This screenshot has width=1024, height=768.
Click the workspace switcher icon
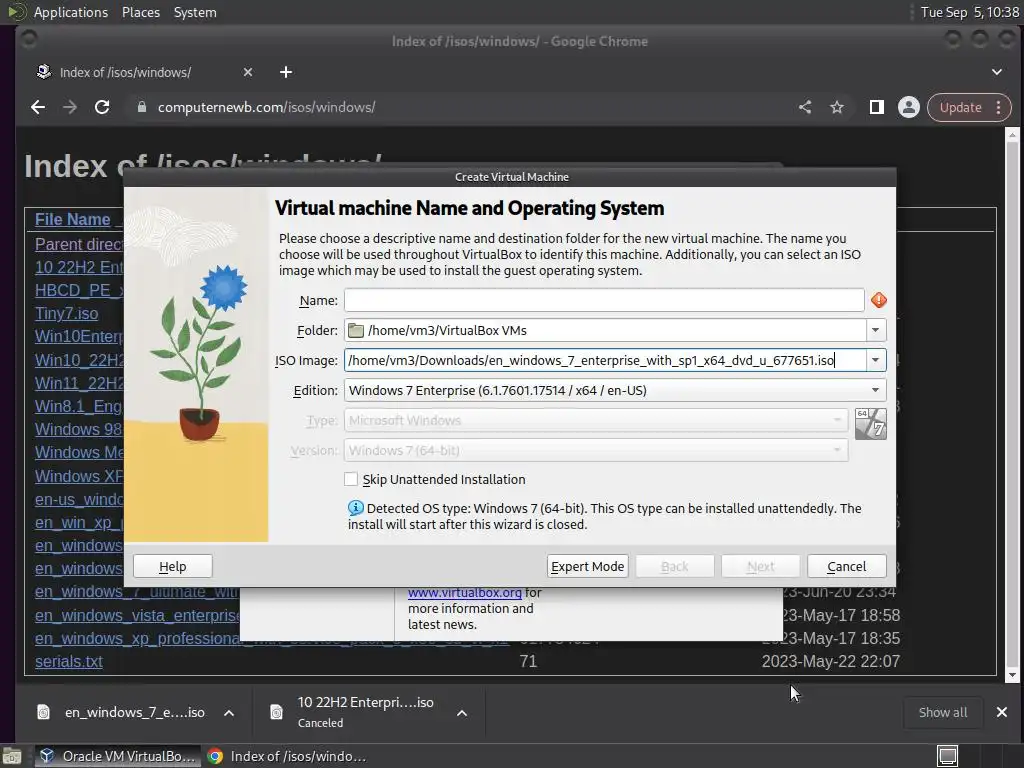click(948, 756)
